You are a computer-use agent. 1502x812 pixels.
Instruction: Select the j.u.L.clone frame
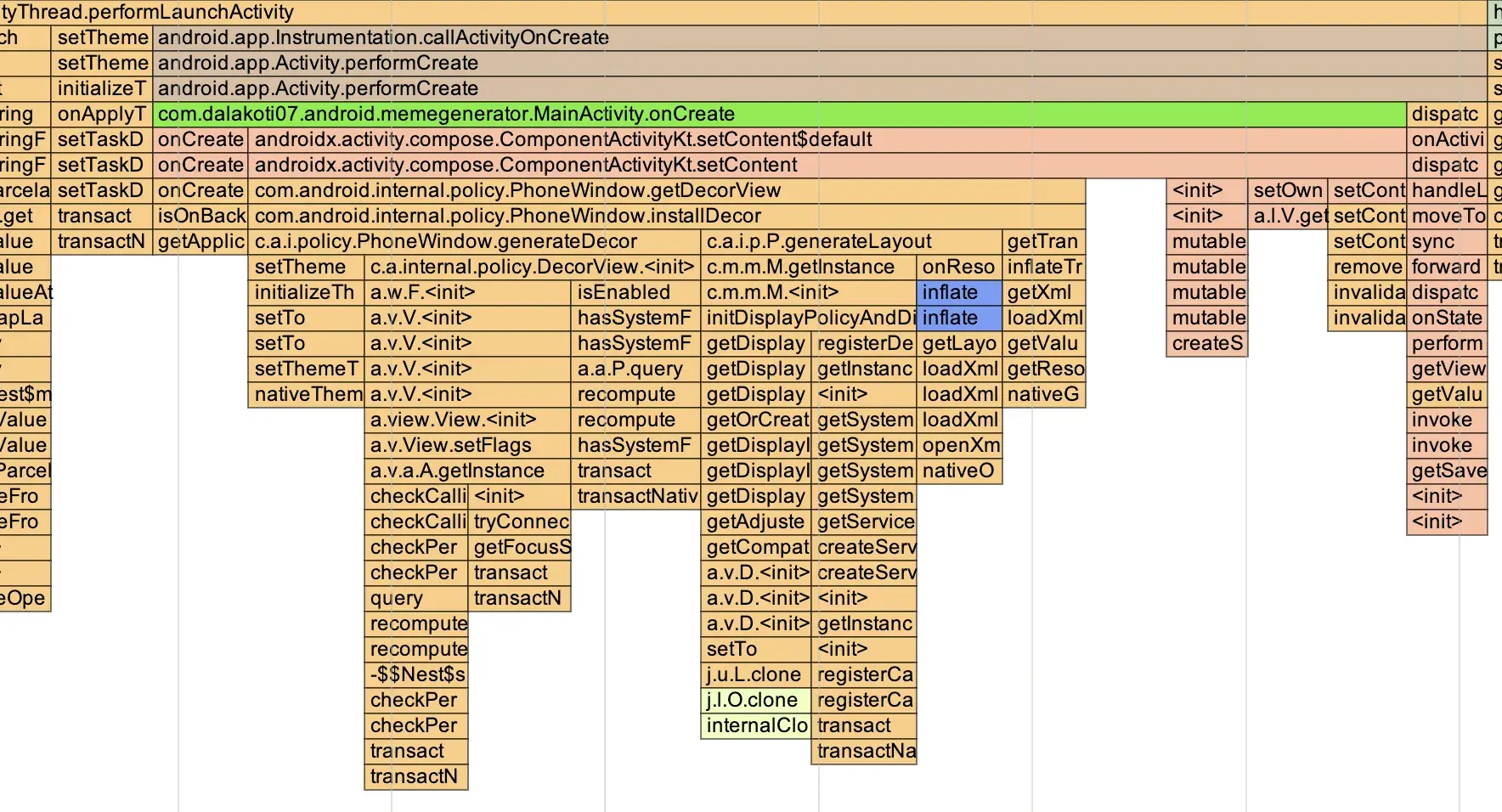755,675
